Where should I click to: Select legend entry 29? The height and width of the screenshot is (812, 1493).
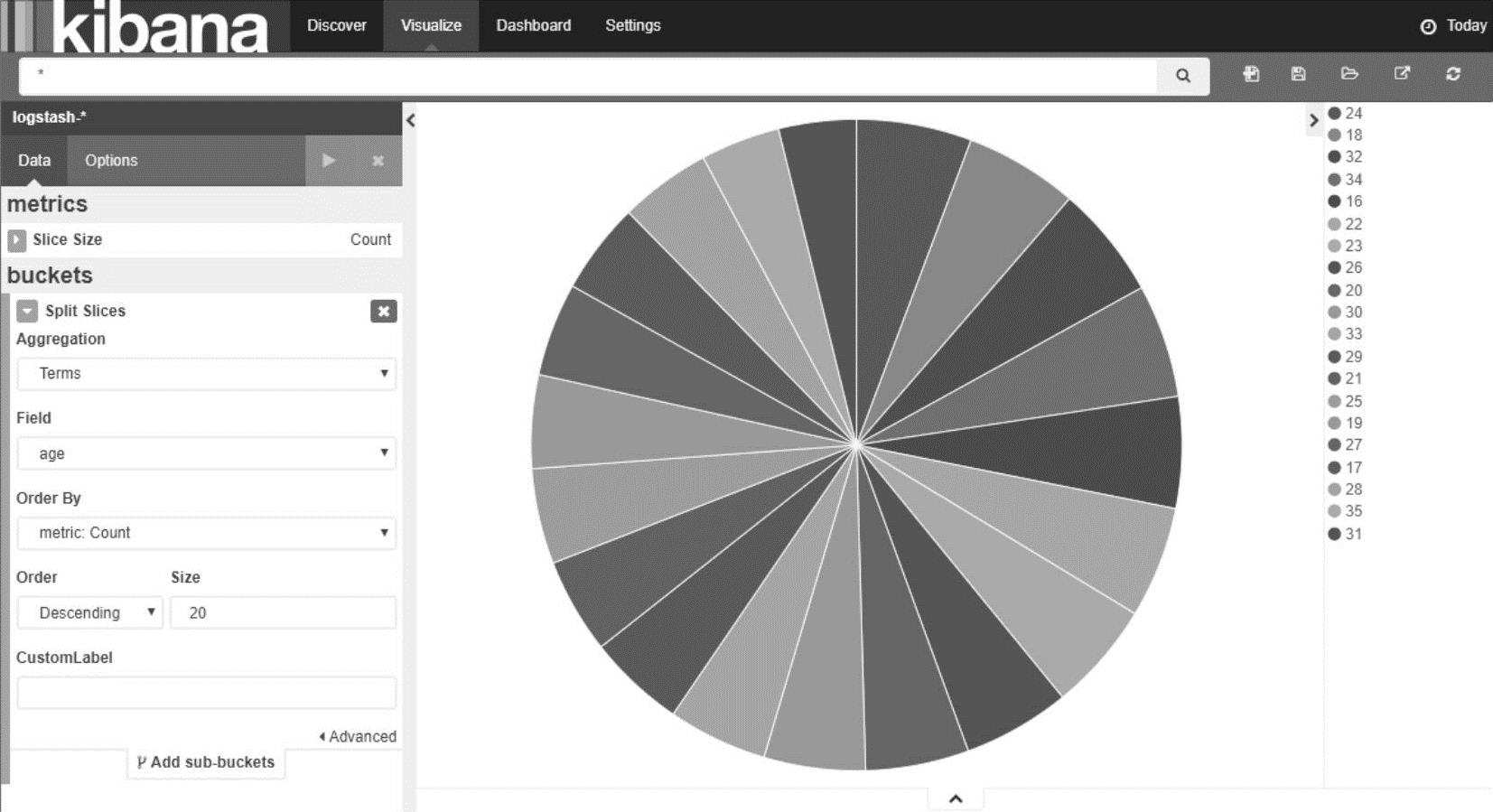[1345, 357]
